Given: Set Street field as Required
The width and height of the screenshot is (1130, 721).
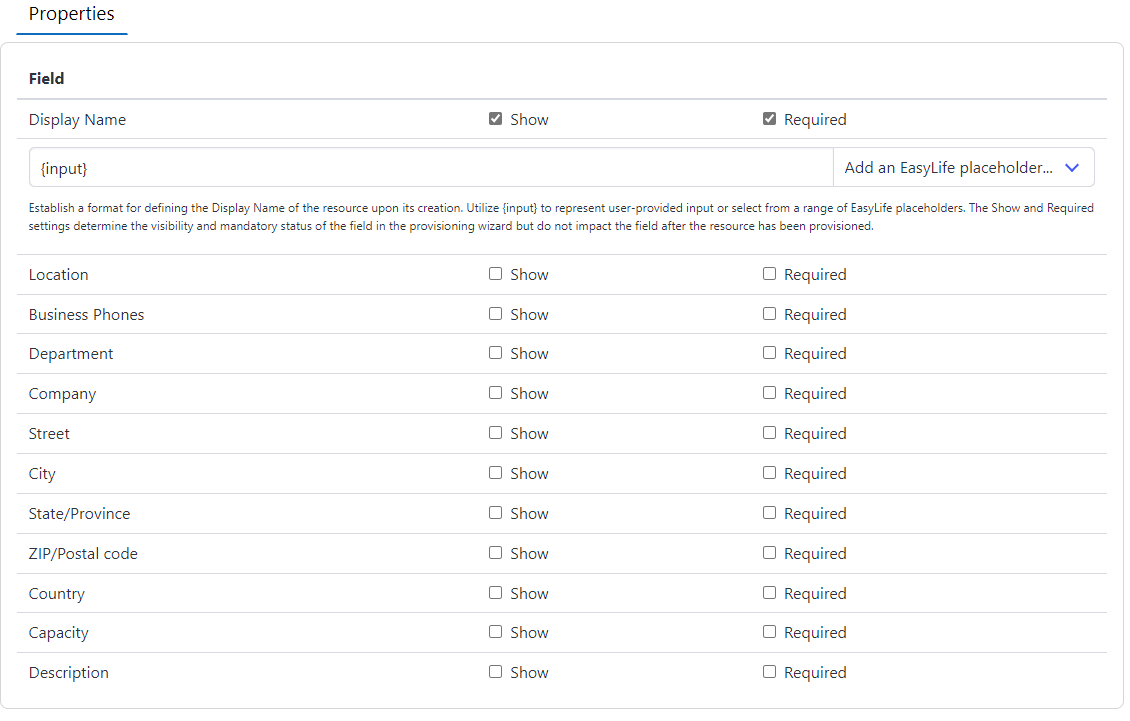Looking at the screenshot, I should point(769,433).
